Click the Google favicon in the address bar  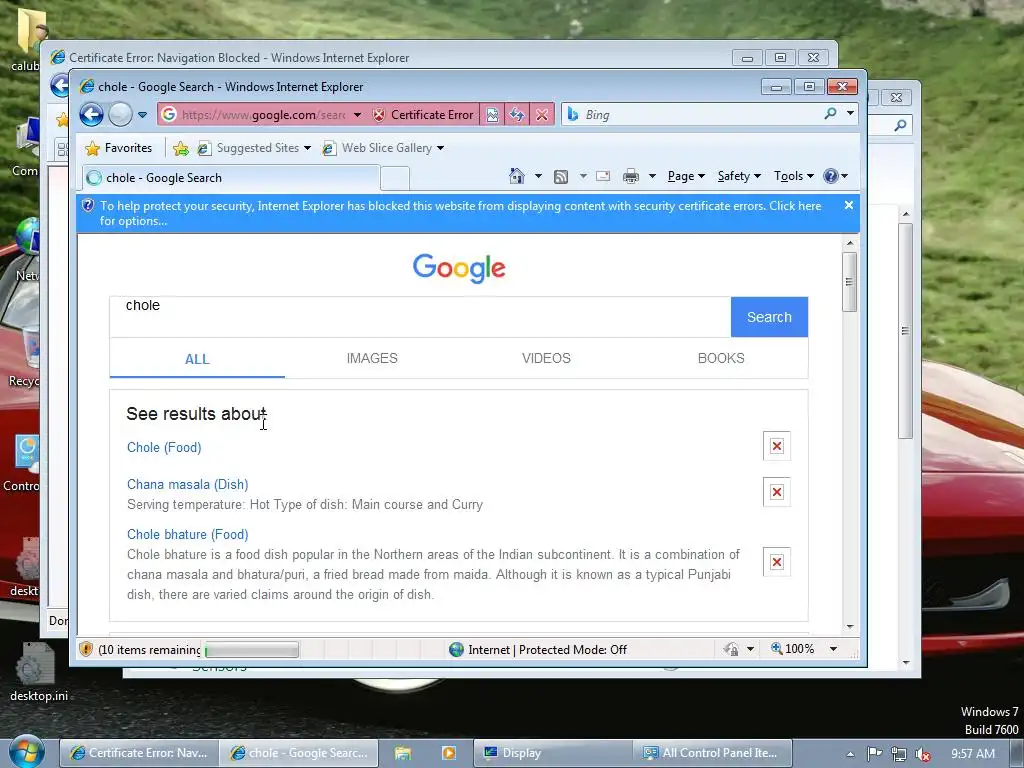[168, 114]
